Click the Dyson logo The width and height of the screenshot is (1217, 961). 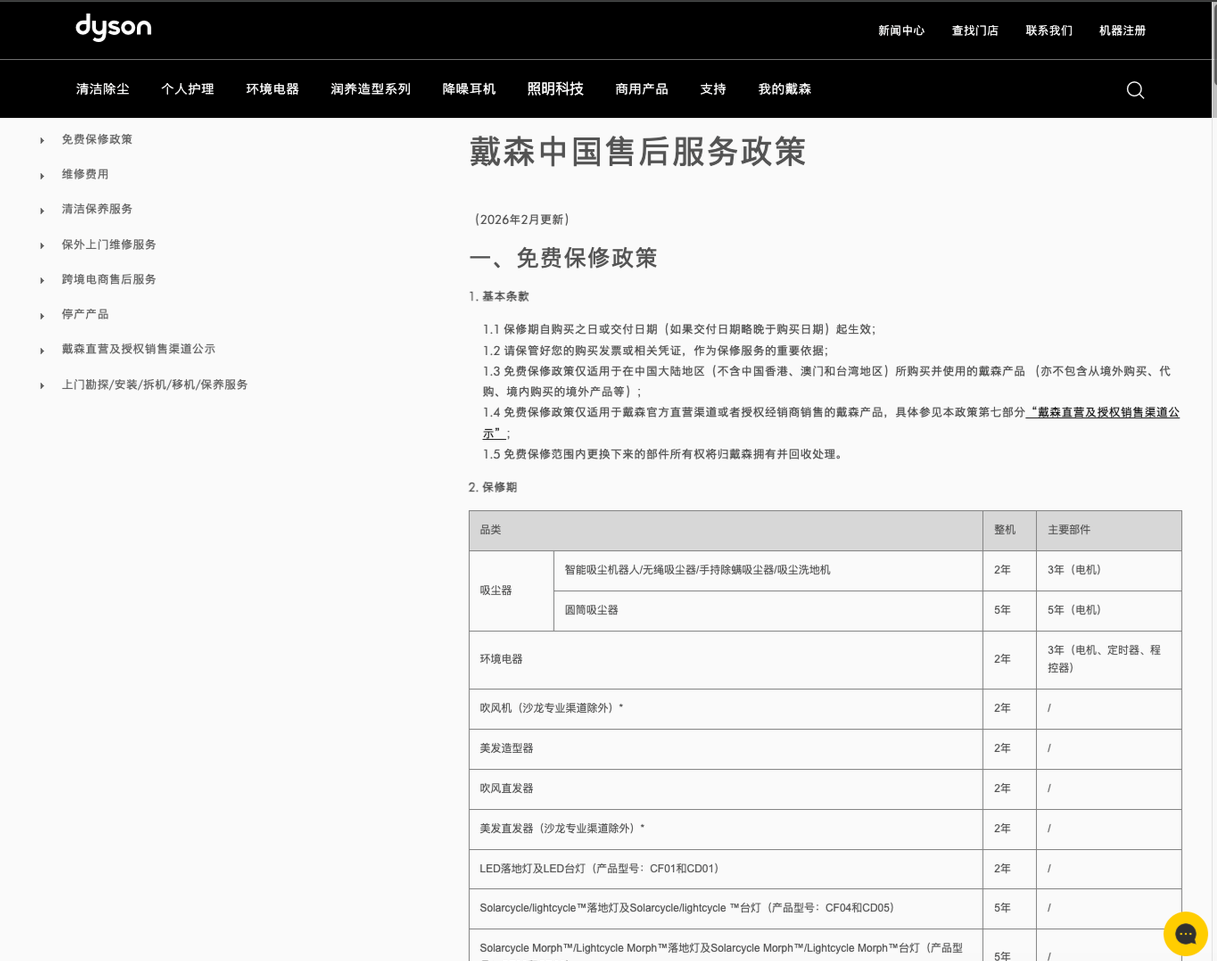113,28
